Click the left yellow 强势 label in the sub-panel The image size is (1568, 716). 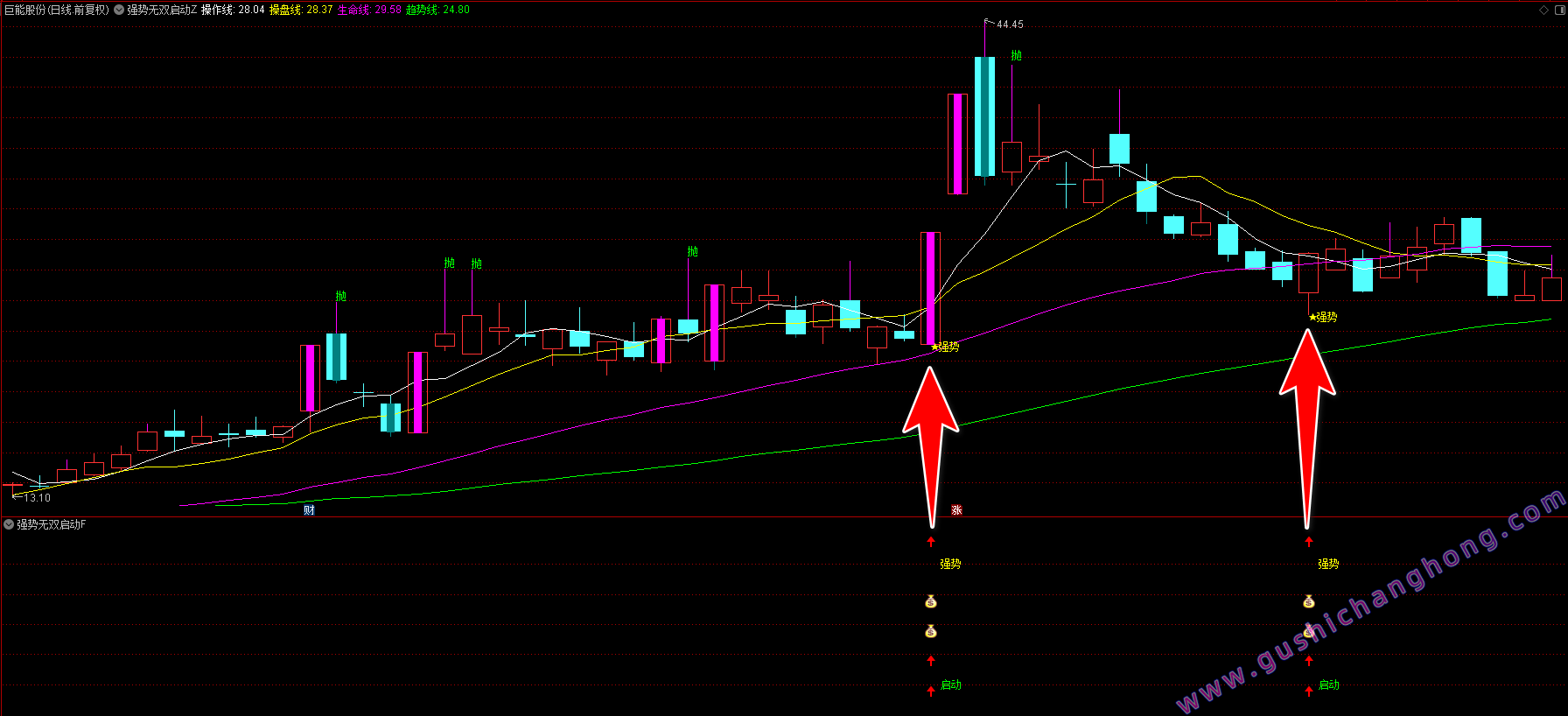(x=950, y=565)
